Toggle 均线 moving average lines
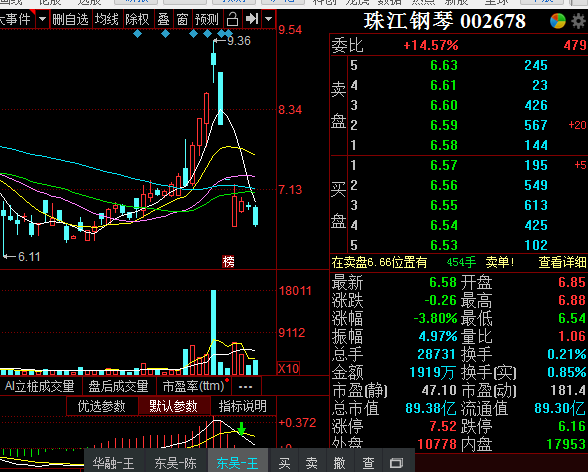The width and height of the screenshot is (588, 472). (107, 19)
